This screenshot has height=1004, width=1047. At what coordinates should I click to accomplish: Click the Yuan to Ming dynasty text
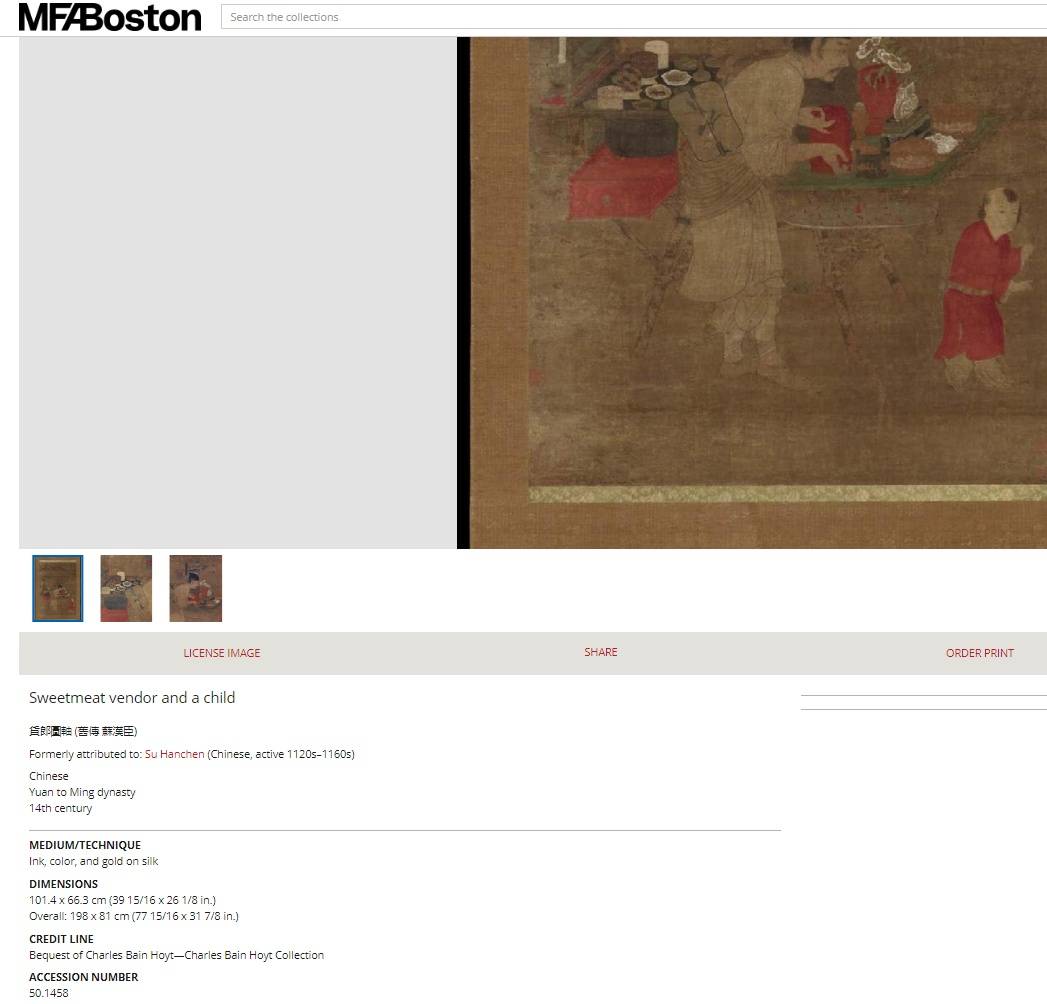coord(82,792)
